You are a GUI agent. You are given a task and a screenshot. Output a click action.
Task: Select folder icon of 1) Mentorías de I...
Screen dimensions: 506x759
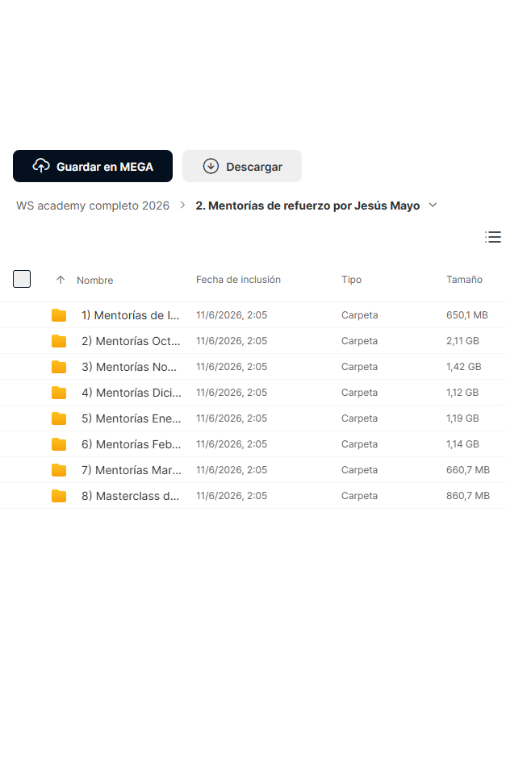tap(59, 315)
